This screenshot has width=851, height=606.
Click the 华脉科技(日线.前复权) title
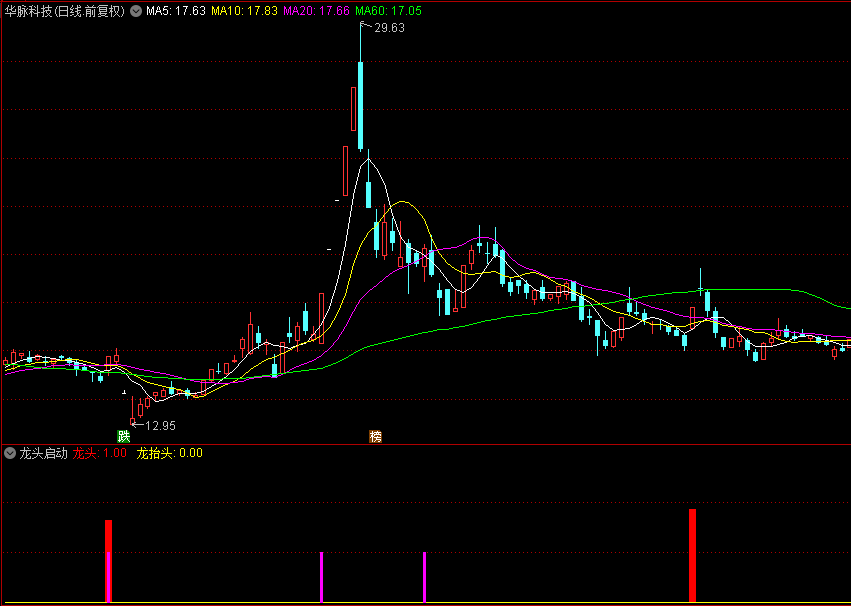[x=65, y=11]
